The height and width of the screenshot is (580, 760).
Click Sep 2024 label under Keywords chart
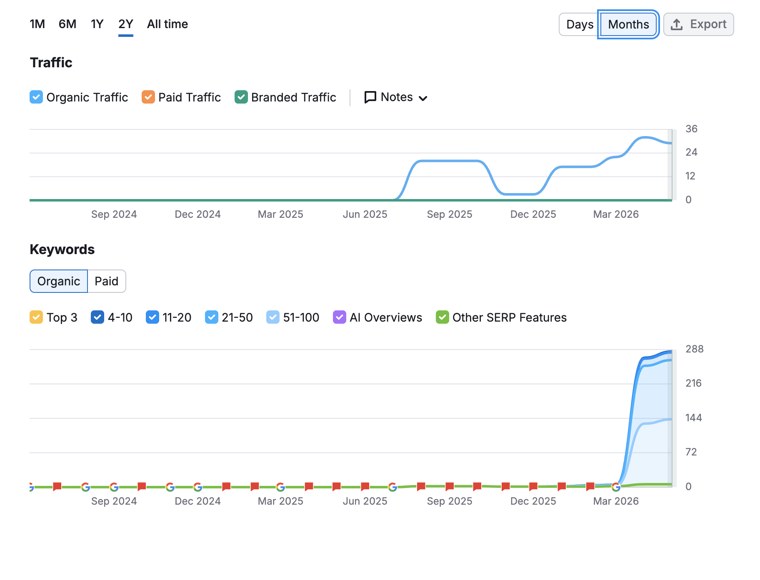click(x=114, y=501)
